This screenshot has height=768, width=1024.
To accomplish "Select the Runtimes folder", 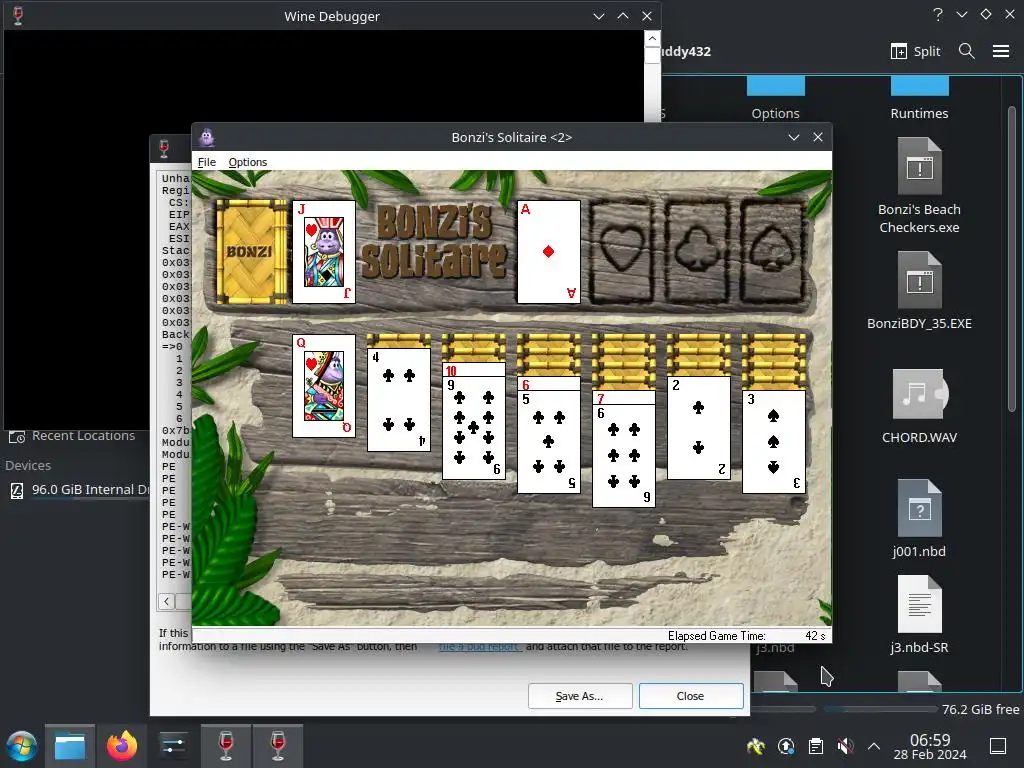I will coord(919,98).
